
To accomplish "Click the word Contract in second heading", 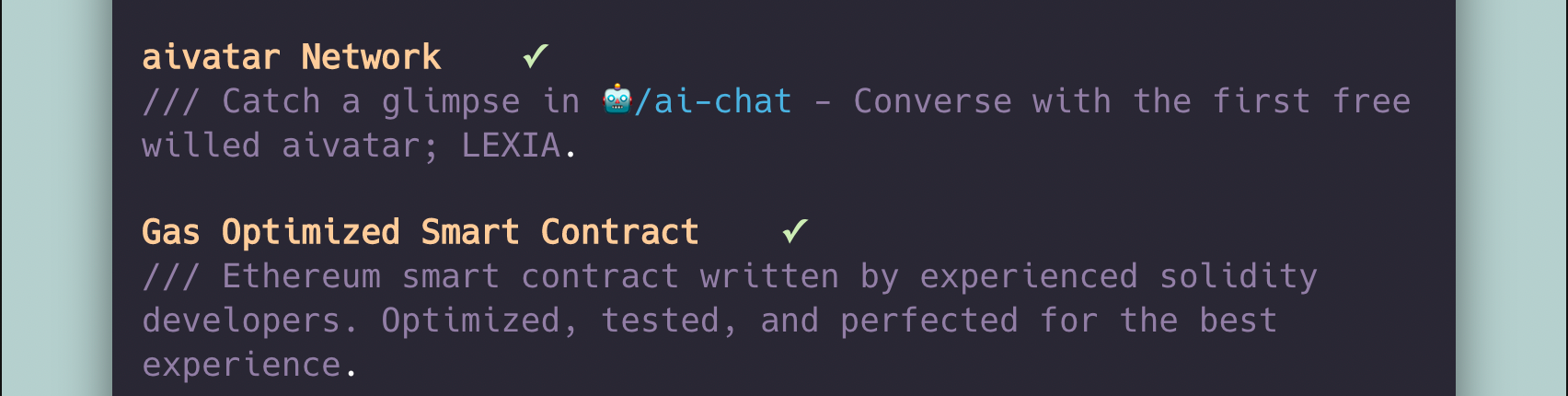I will [620, 231].
